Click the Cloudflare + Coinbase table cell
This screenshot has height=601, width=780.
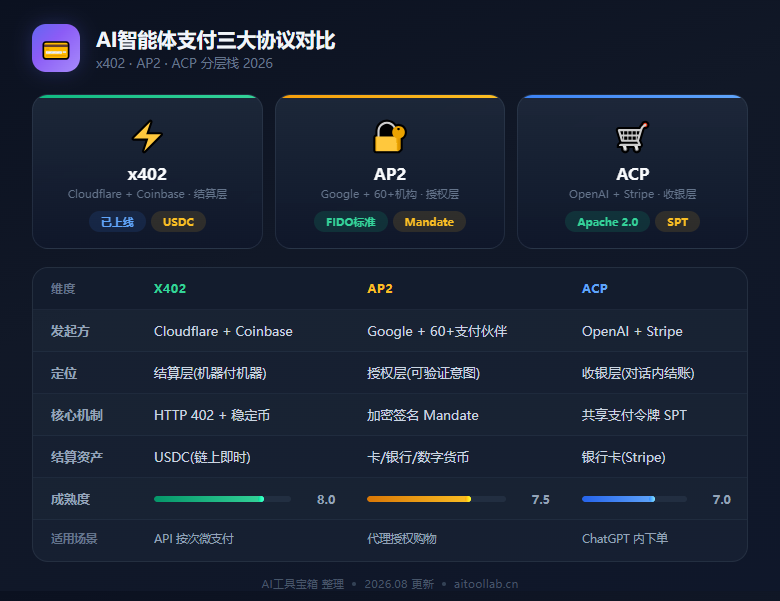pos(223,331)
